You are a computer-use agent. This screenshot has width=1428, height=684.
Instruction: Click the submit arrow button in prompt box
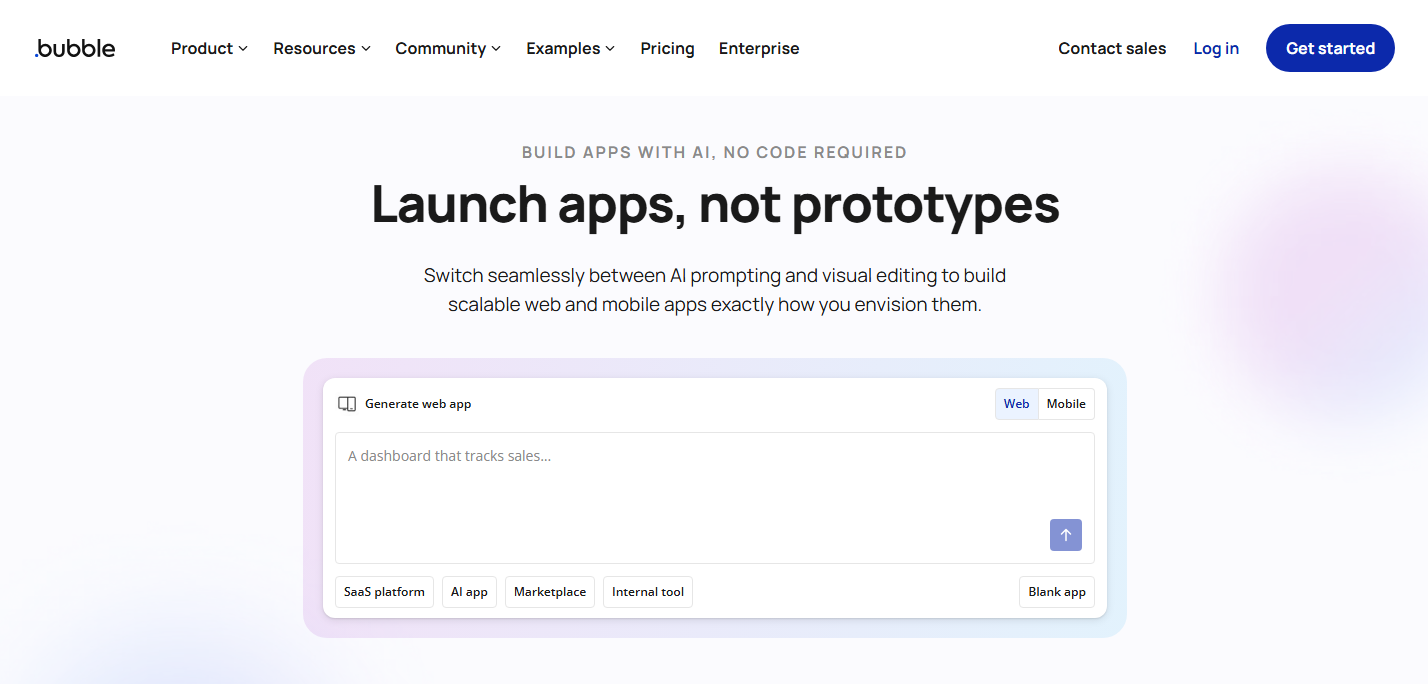coord(1065,535)
